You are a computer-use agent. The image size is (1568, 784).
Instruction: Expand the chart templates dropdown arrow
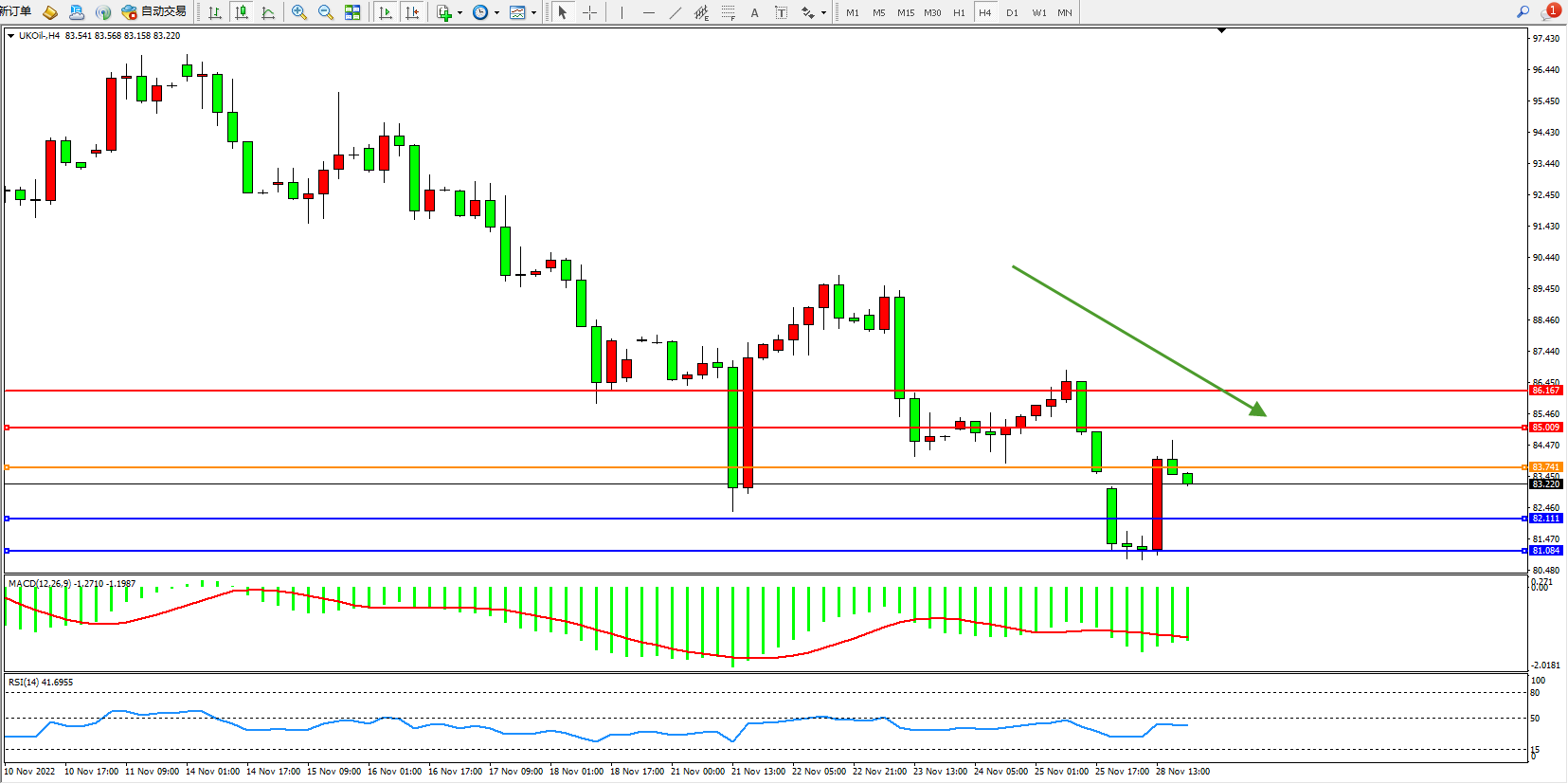coord(533,13)
